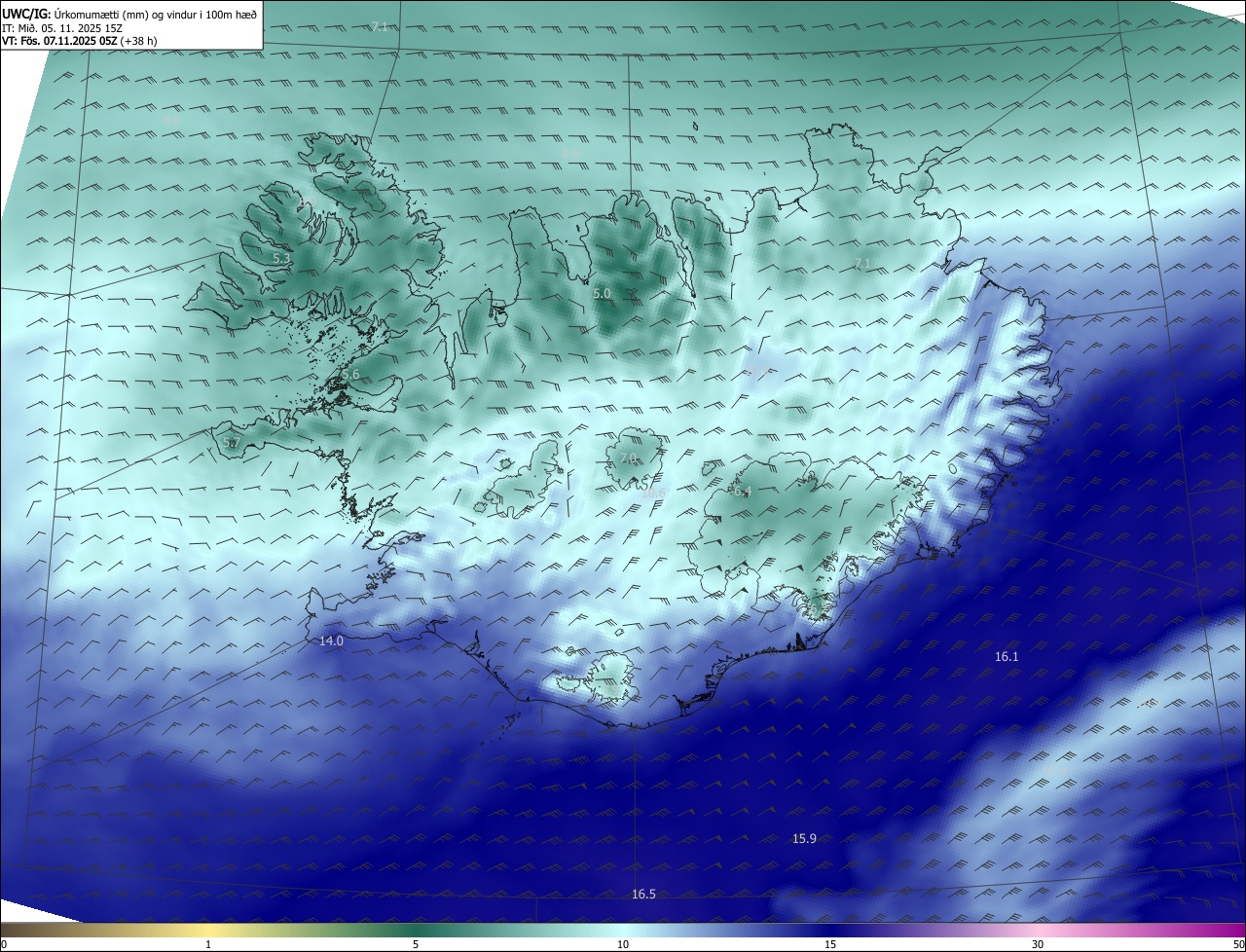Click the 16.5 value at the bottom
Image resolution: width=1246 pixels, height=952 pixels.
(x=643, y=894)
